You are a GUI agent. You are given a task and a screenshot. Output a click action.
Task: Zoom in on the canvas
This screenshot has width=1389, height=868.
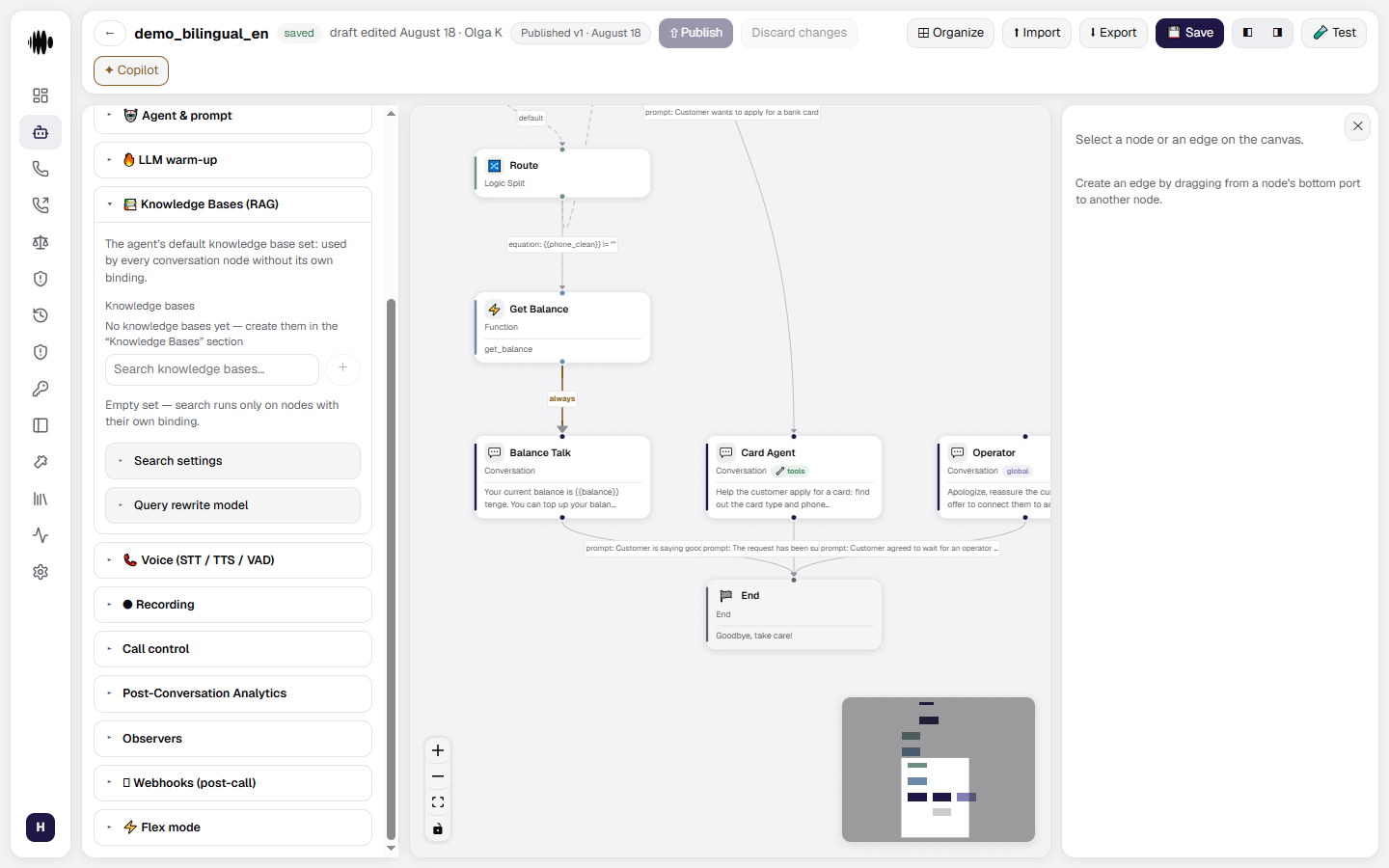(438, 750)
